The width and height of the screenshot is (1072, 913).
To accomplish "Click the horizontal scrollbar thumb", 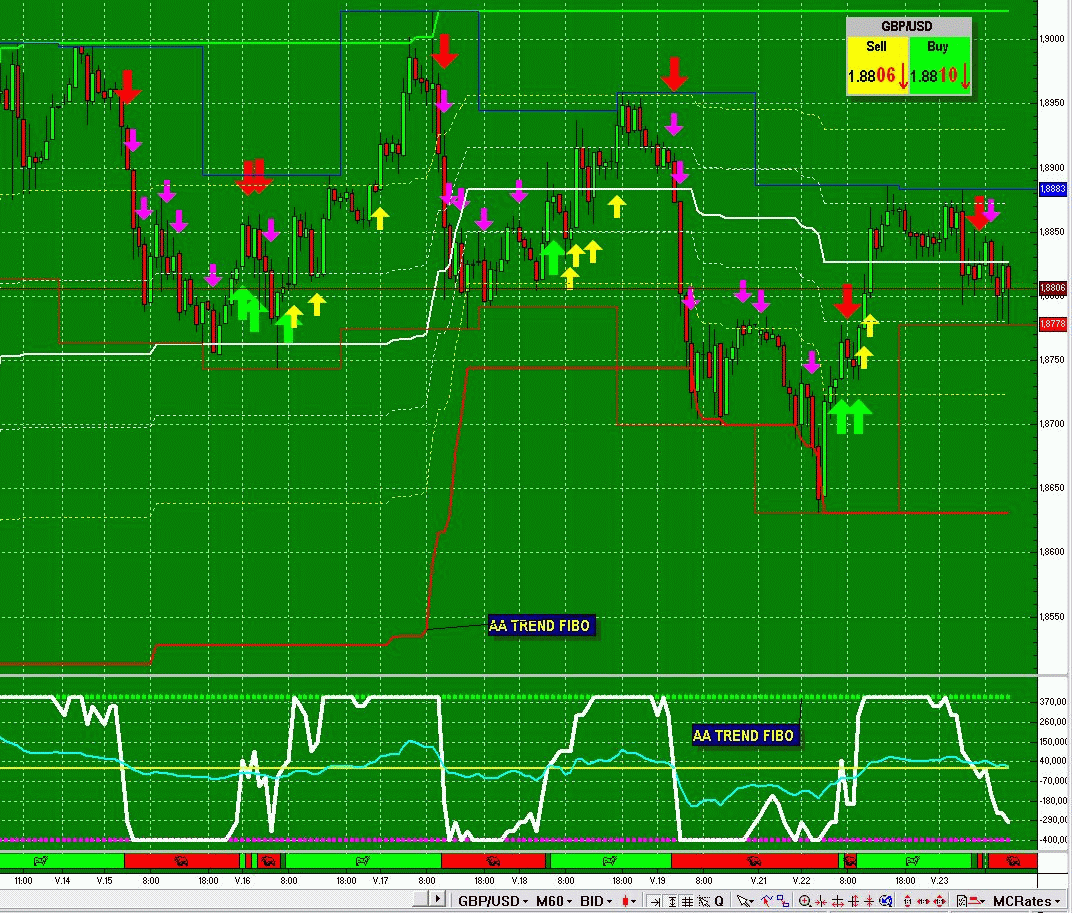I will [x=420, y=899].
